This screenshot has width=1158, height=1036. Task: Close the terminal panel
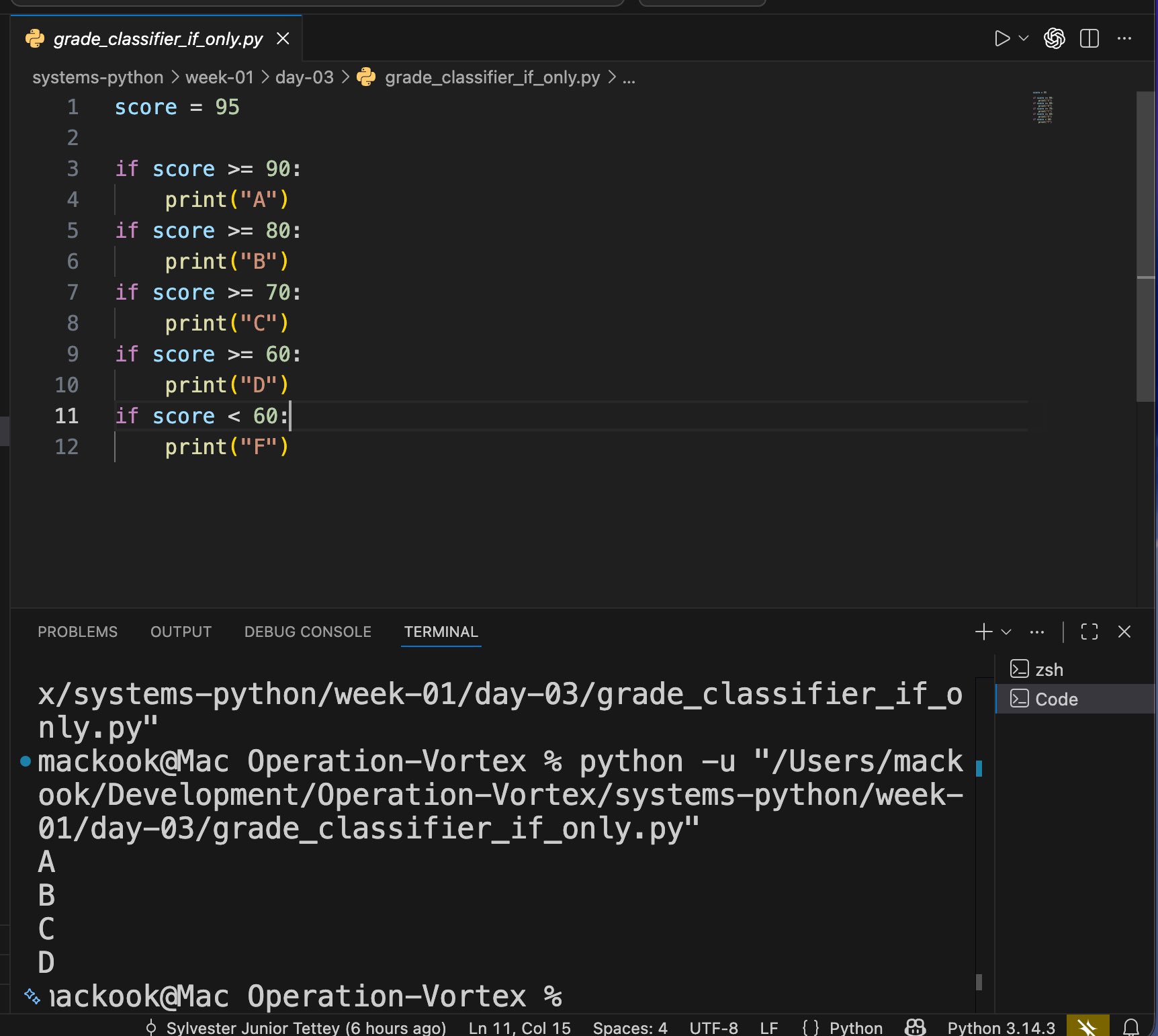pyautogui.click(x=1124, y=632)
